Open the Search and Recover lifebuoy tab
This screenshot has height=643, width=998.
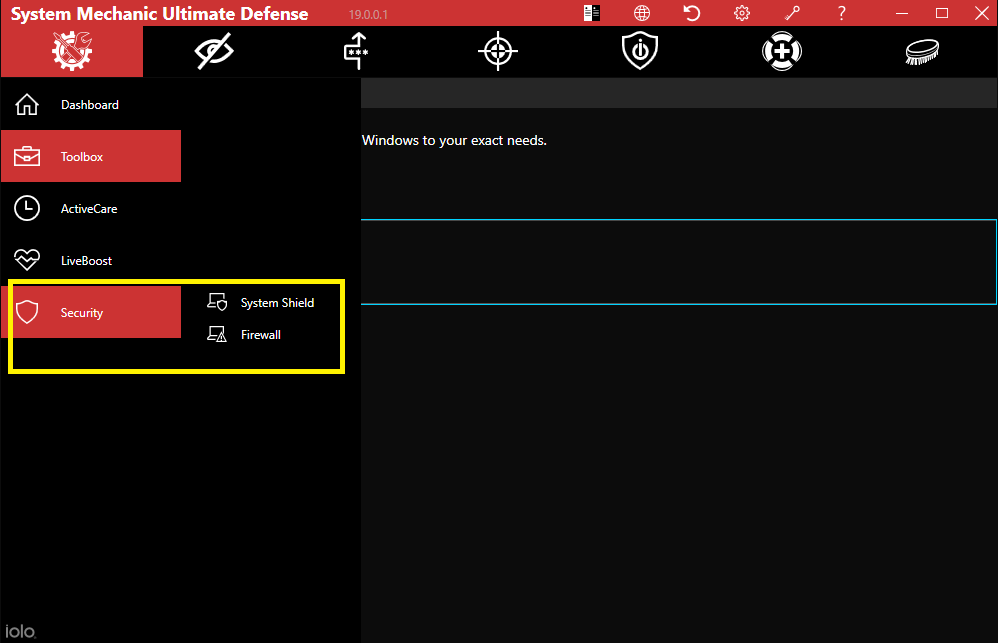(782, 51)
